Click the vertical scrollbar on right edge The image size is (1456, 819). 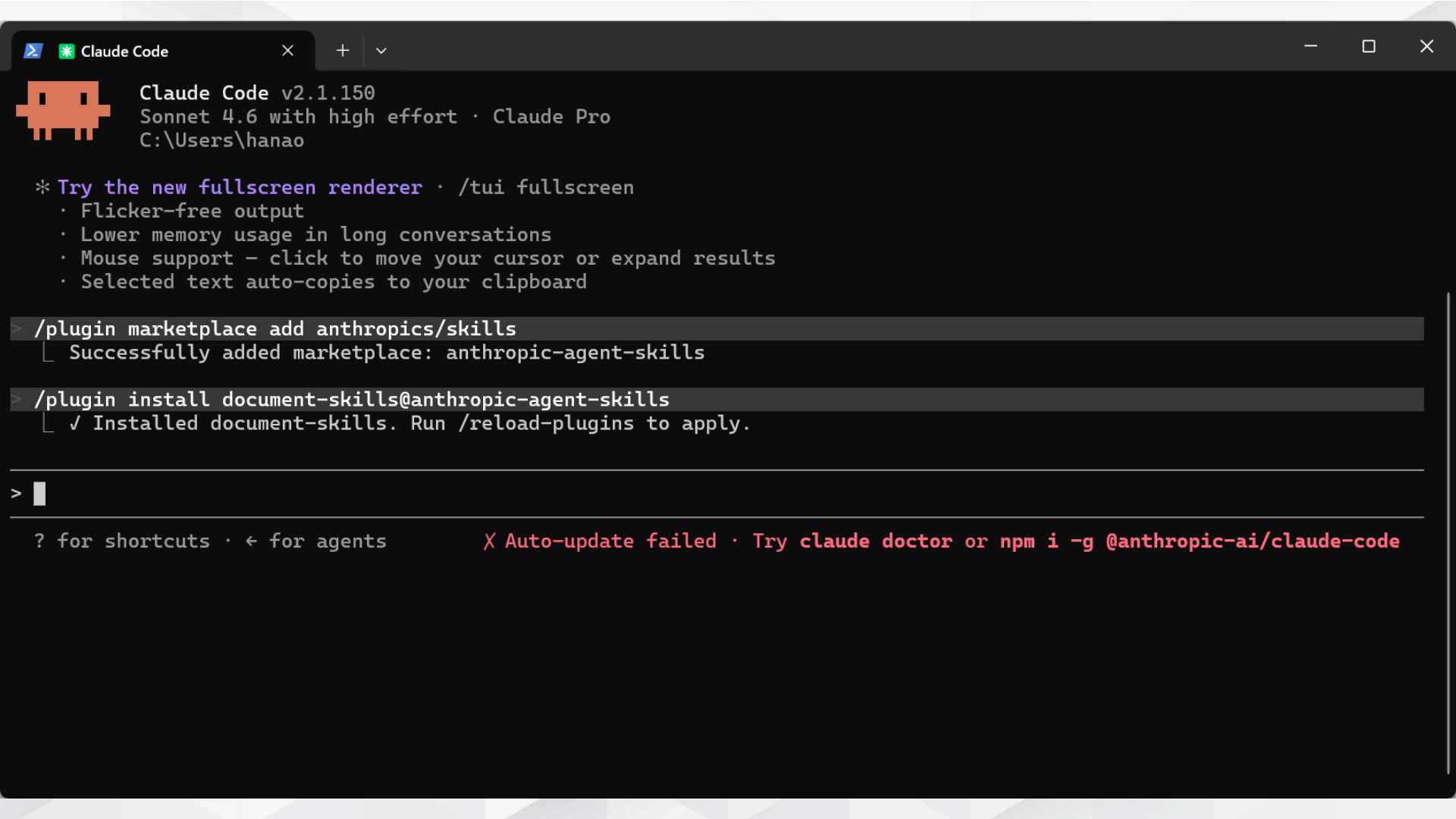(x=1448, y=532)
